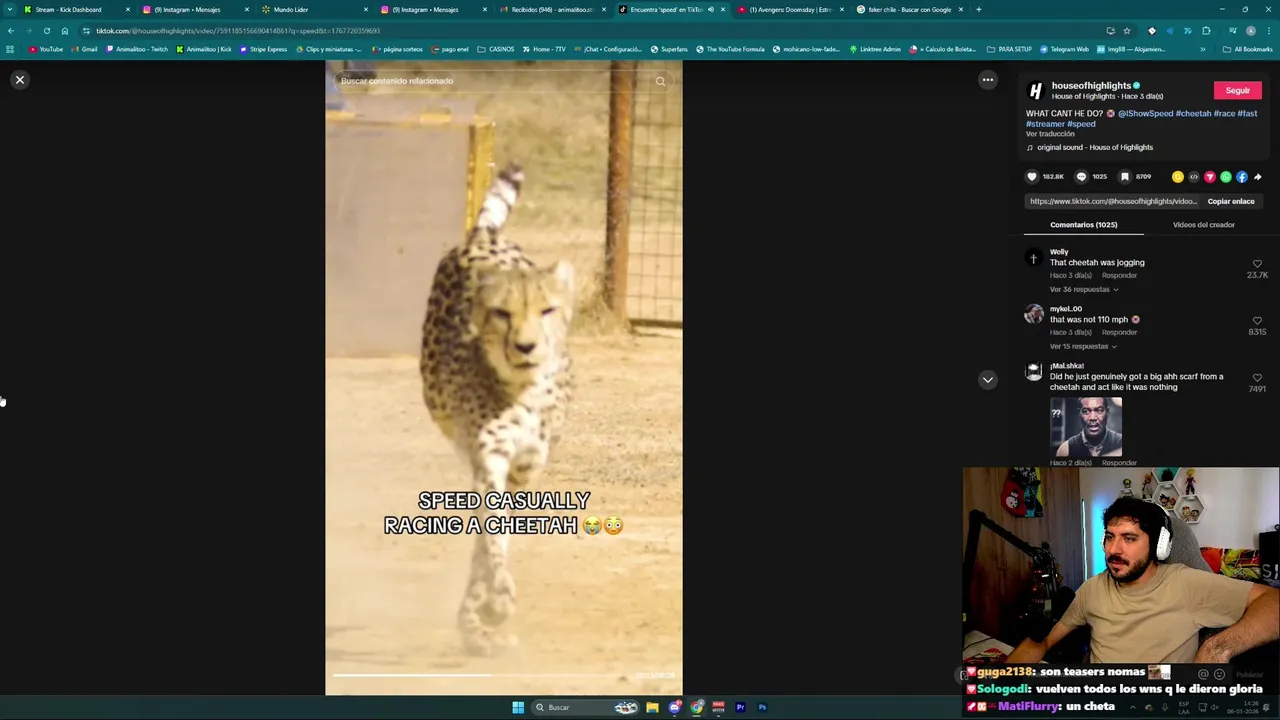Open the three-dot more options menu
Viewport: 1280px width, 720px height.
coord(987,80)
